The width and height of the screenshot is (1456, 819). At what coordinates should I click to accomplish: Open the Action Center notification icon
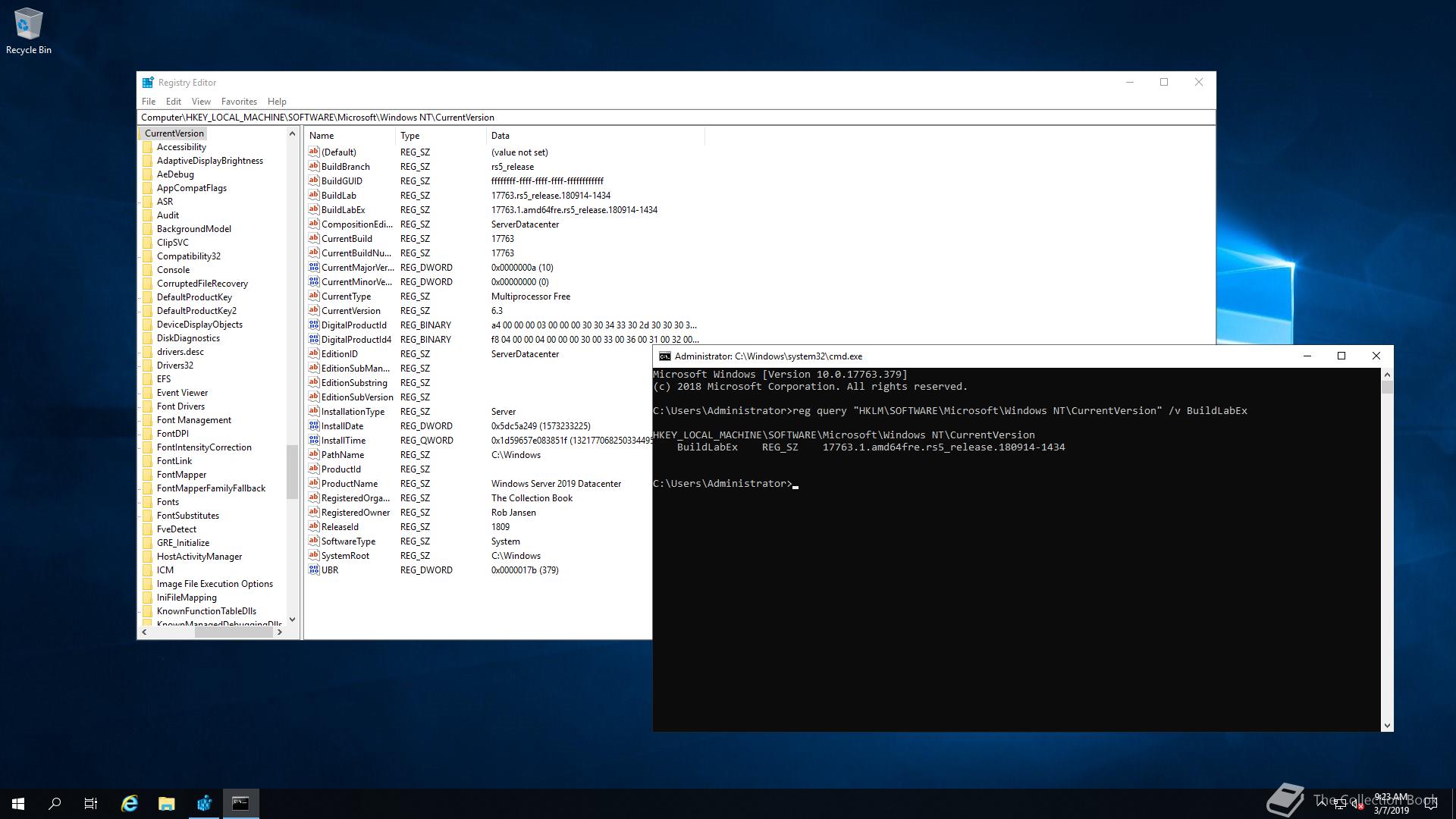click(1431, 804)
